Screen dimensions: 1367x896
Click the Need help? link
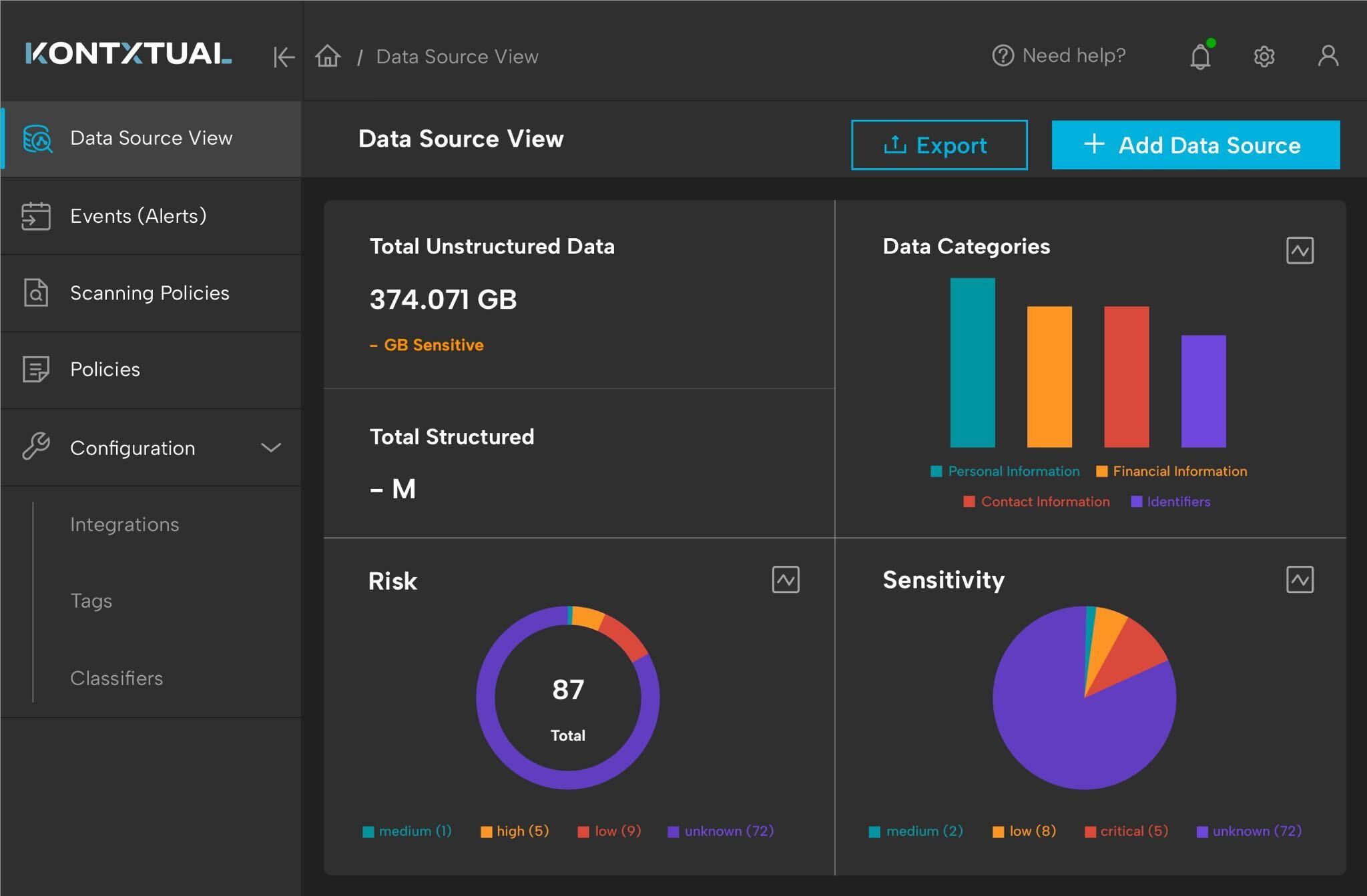click(1059, 56)
